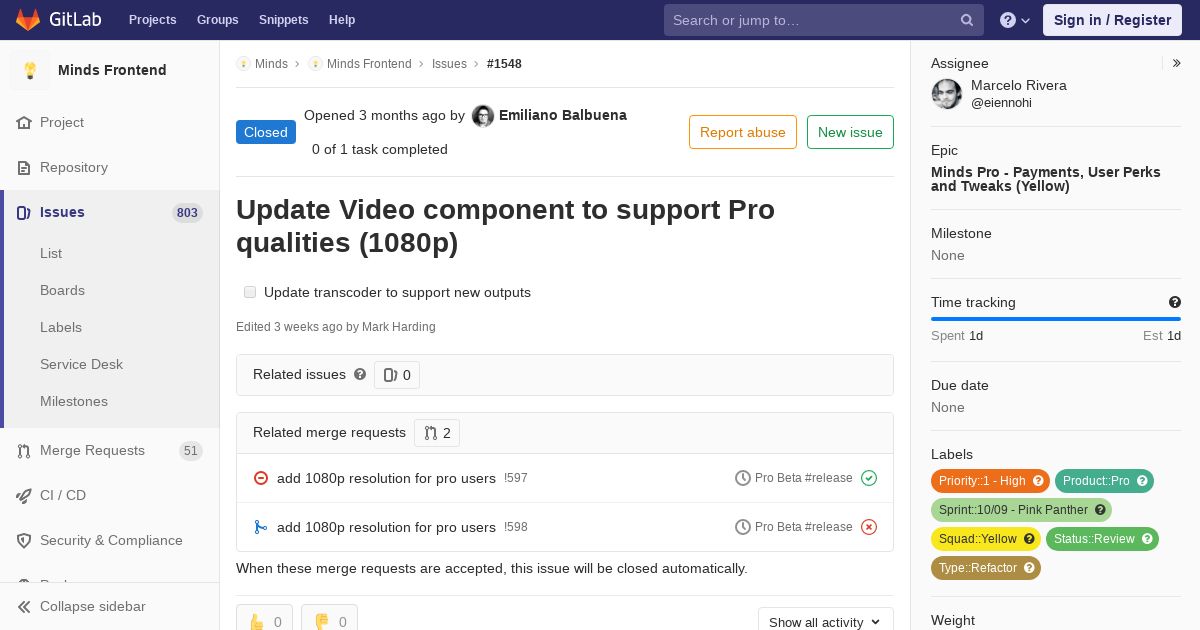
Task: Click the failed pipeline icon for !598
Action: tap(869, 527)
